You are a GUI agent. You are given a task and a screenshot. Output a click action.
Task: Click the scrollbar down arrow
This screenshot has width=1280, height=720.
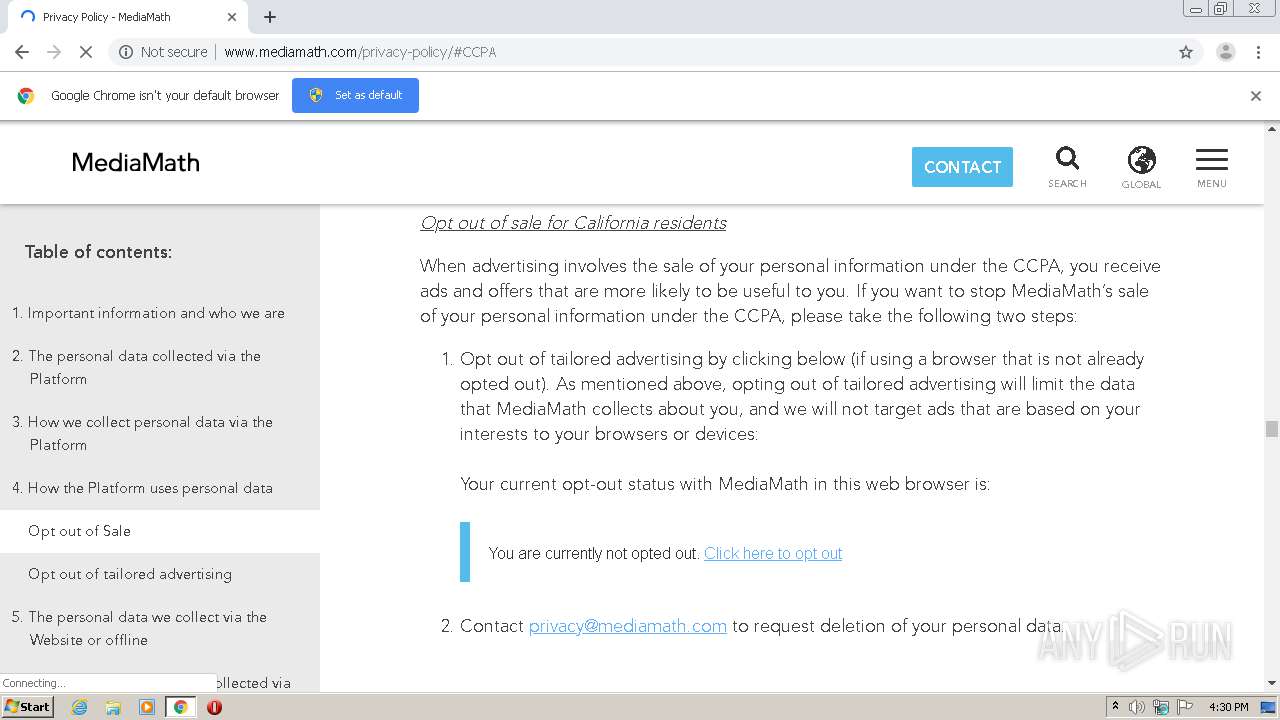click(1272, 684)
